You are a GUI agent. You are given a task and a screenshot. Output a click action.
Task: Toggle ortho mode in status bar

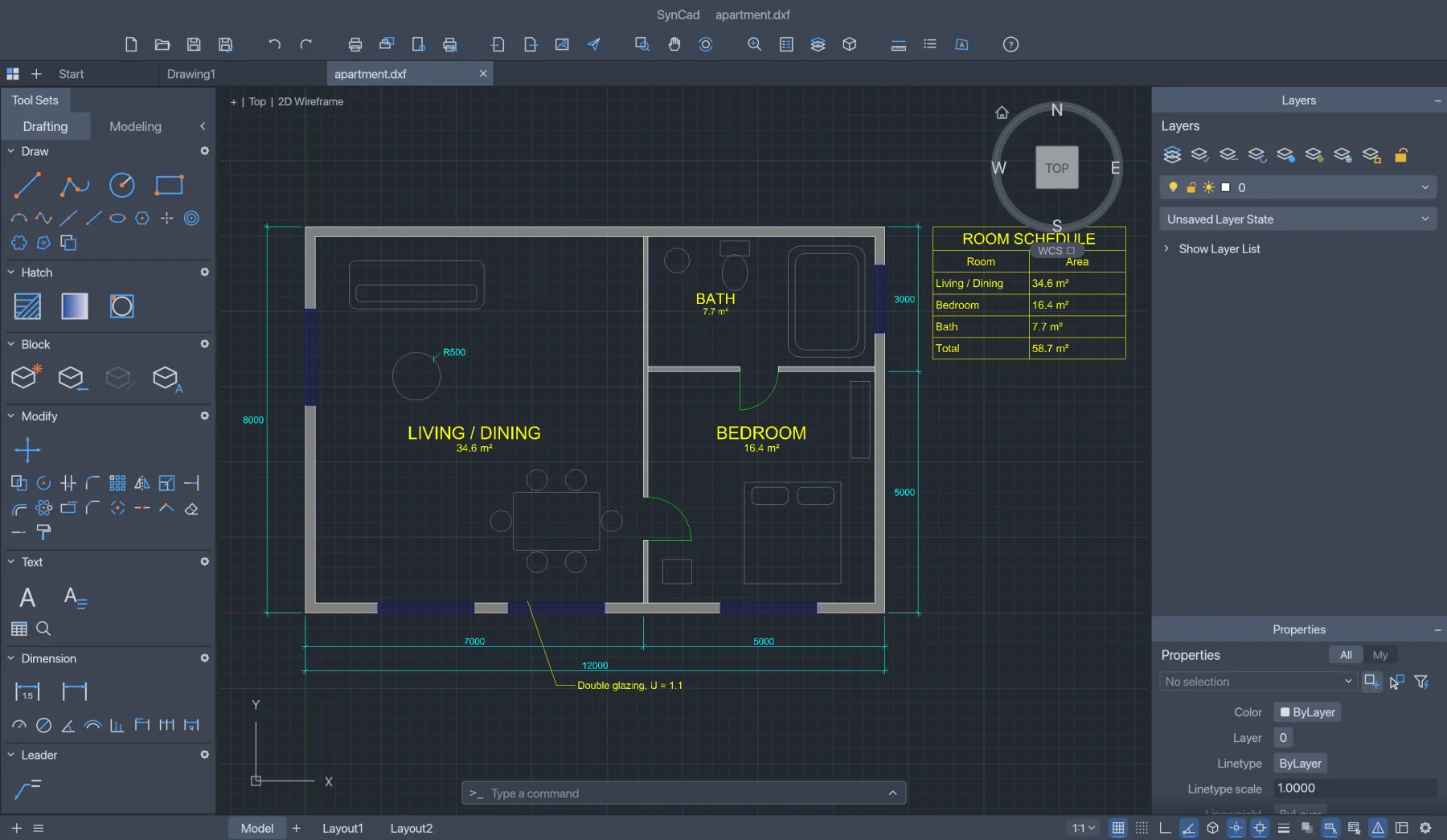click(x=1165, y=828)
